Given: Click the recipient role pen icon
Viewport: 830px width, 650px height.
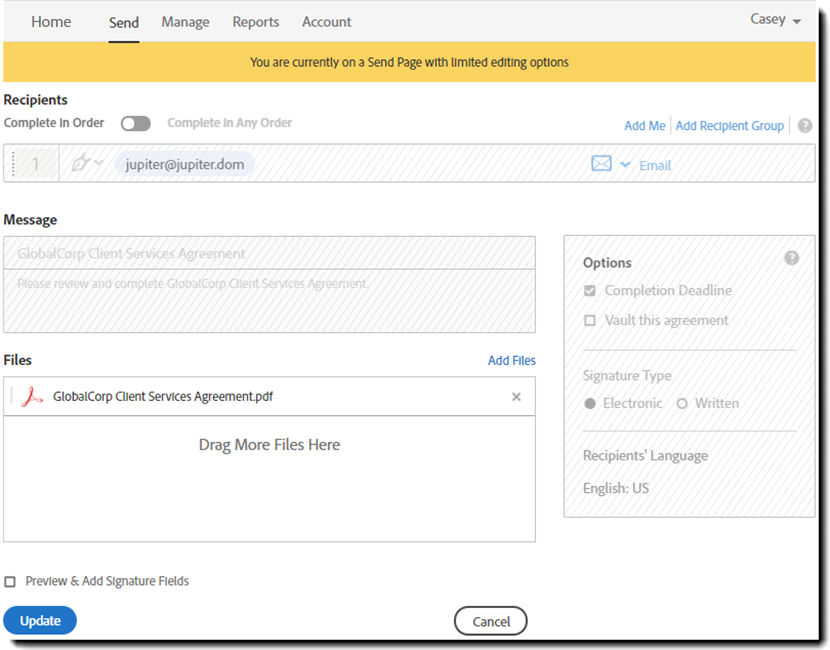Looking at the screenshot, I should coord(82,164).
